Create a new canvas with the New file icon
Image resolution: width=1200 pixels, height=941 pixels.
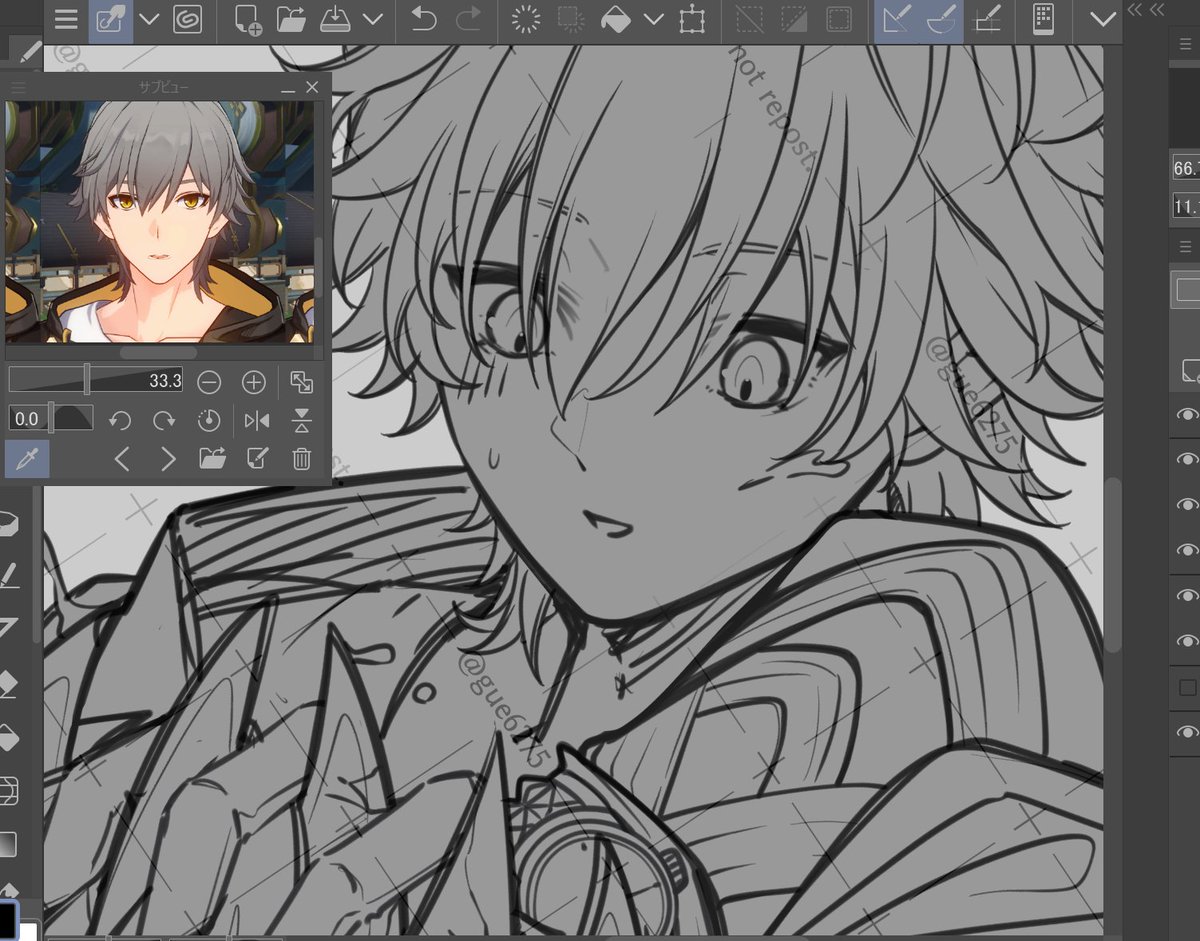pyautogui.click(x=247, y=20)
